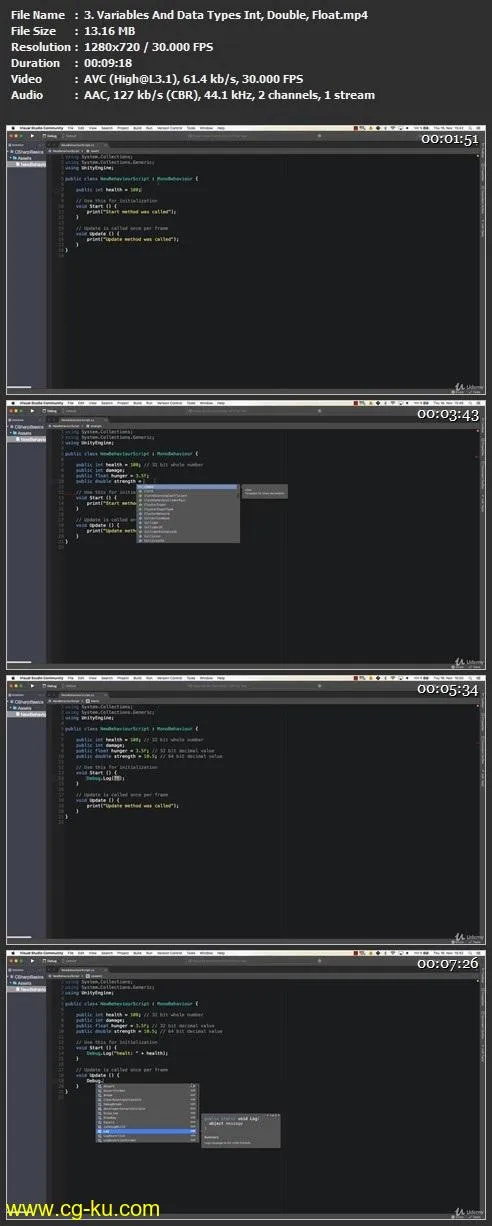Pick the highlighted top autocomplete entry in 00:03:43 frame
Screen dimensions: 492x1226
pos(187,487)
